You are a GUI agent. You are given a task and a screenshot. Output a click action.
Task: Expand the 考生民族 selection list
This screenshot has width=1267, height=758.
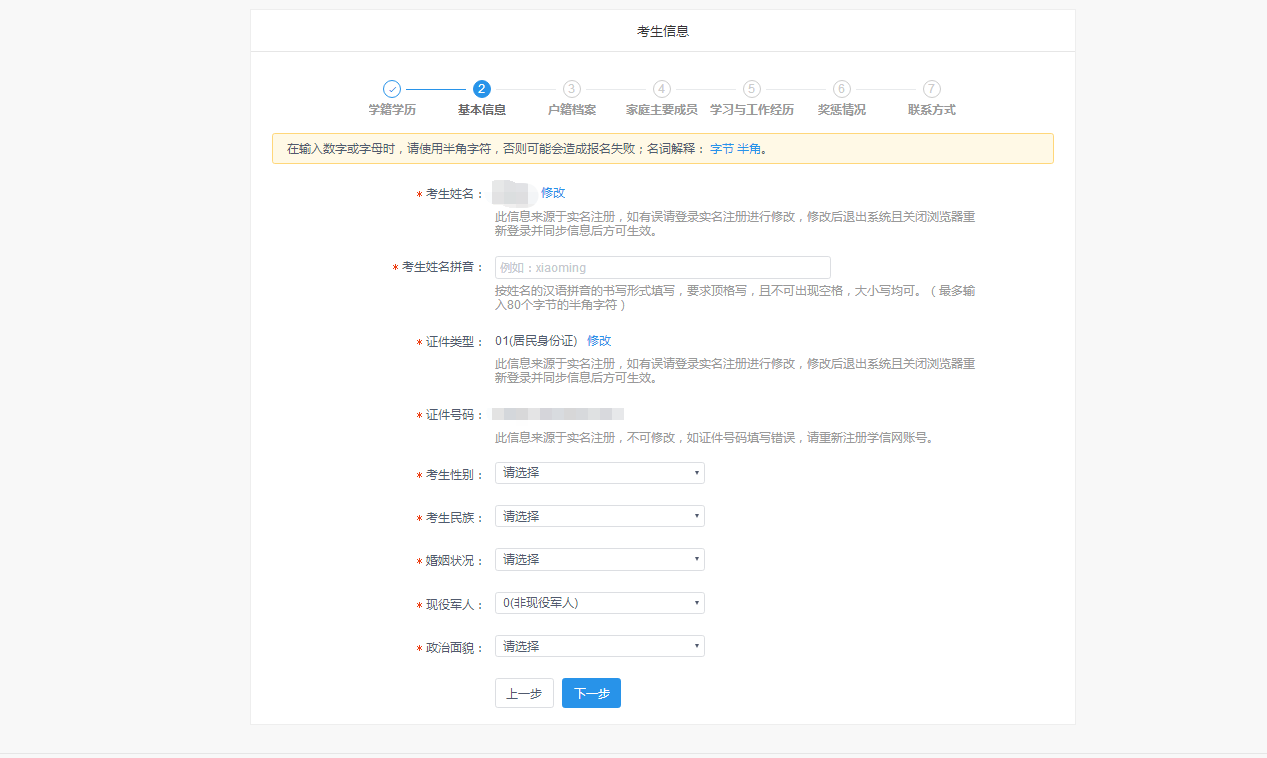pos(599,516)
